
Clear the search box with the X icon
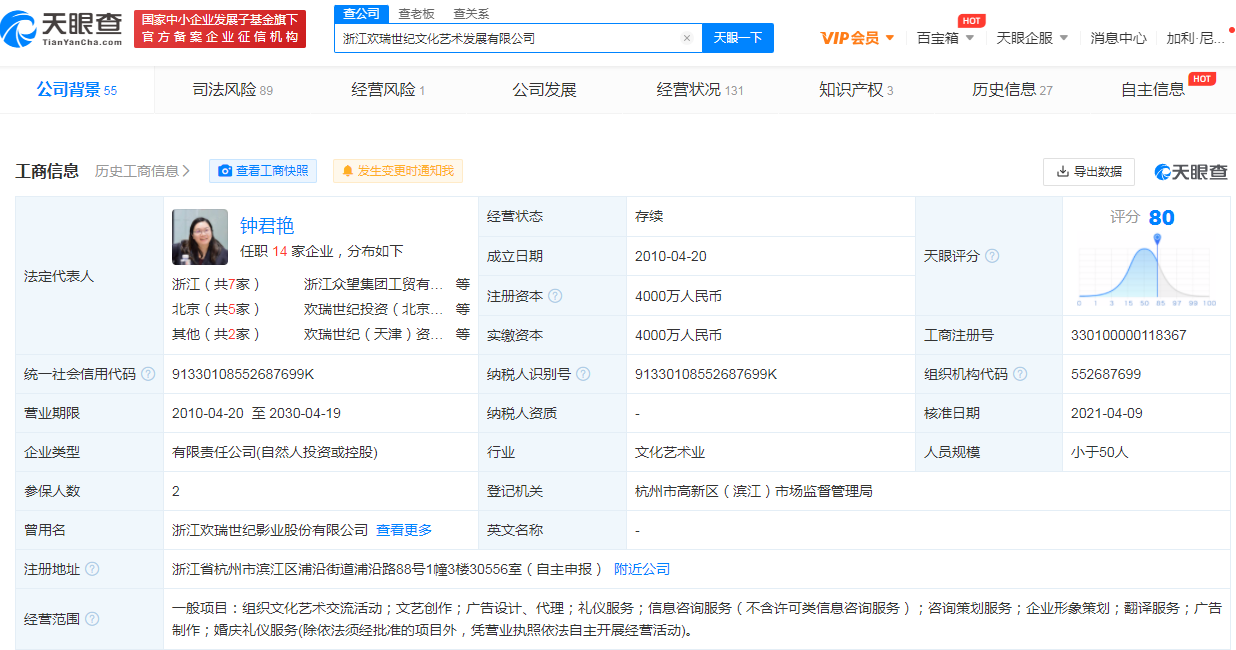[x=687, y=38]
